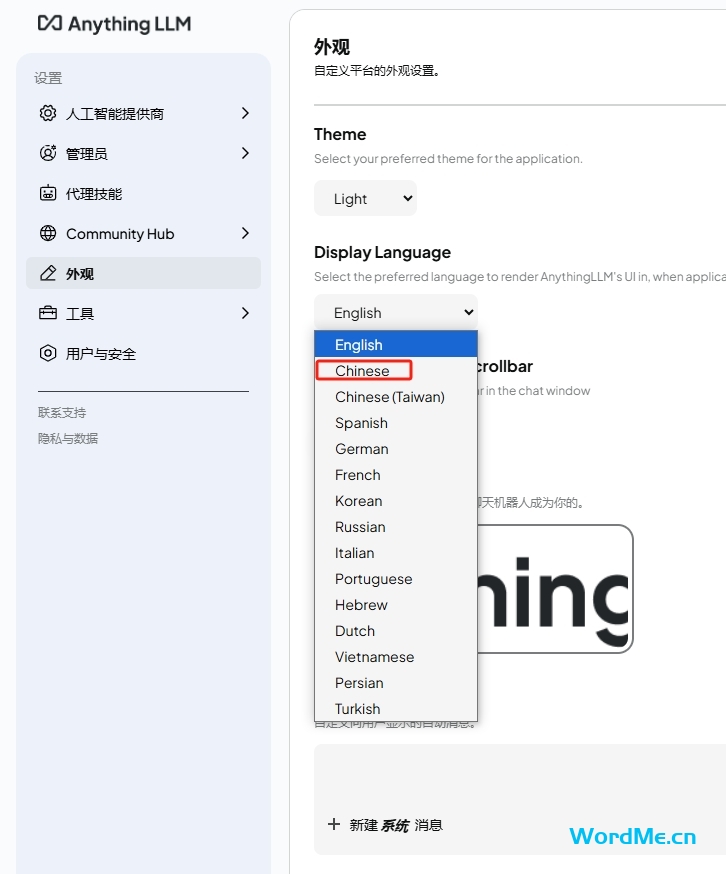Choose Portuguese language option
This screenshot has width=726, height=874.
point(396,579)
